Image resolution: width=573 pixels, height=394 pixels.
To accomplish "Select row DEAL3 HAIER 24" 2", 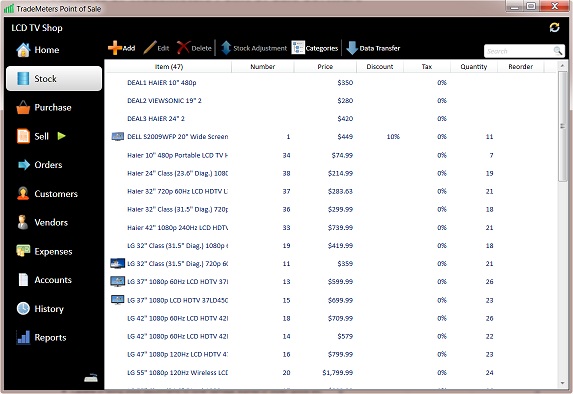I will 331,118.
